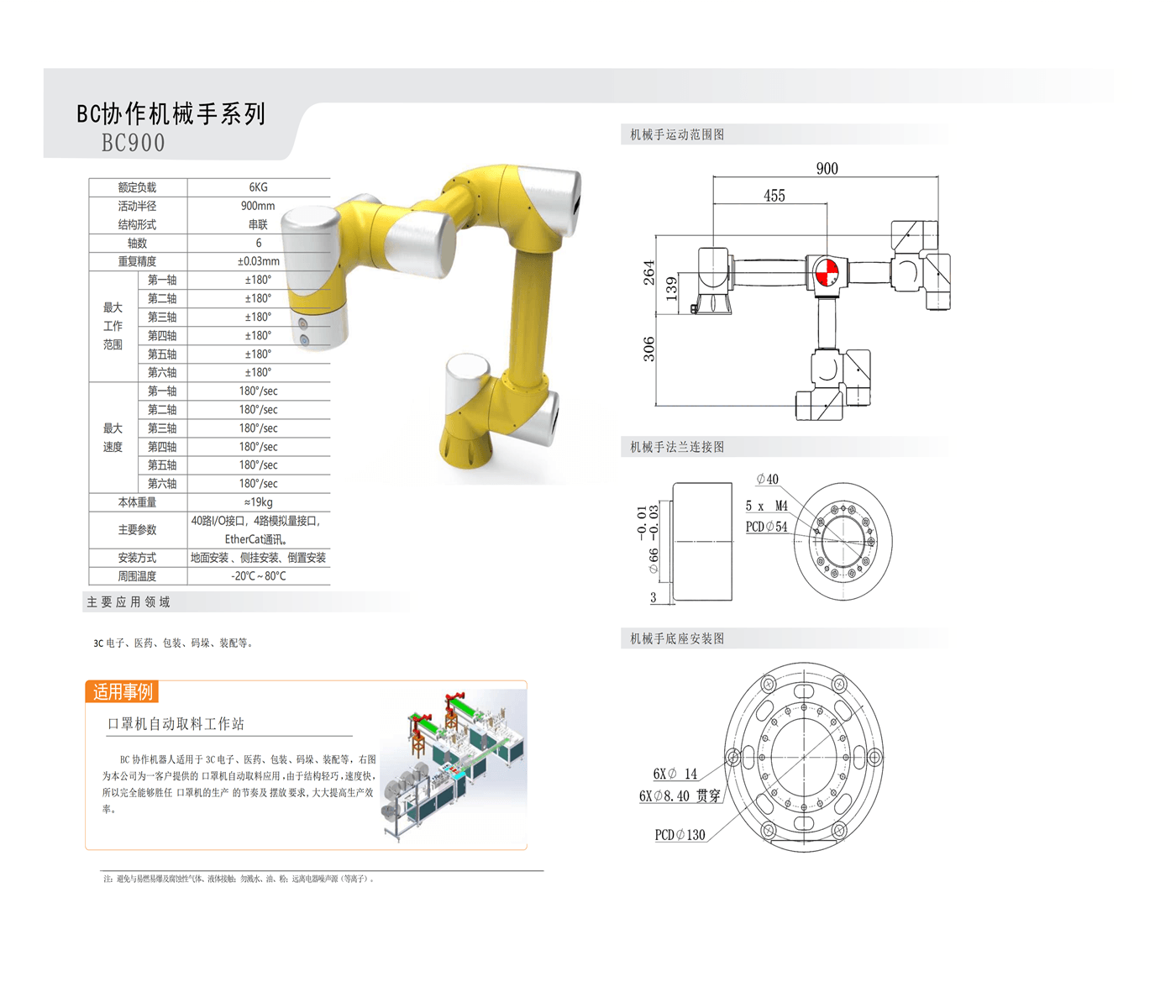Click the "主要应用领域" heading

click(129, 601)
